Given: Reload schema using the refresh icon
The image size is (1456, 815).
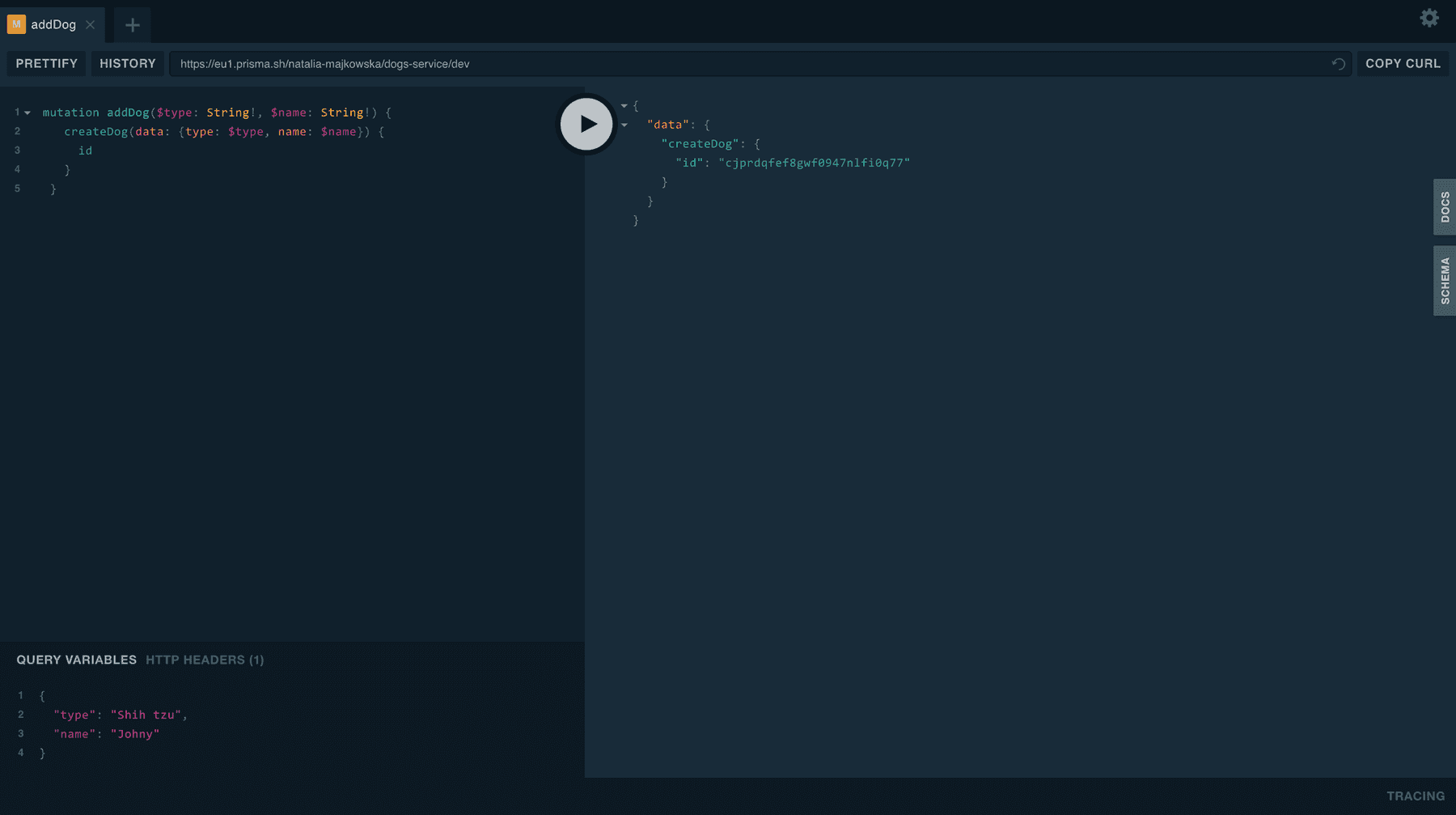Looking at the screenshot, I should click(x=1339, y=64).
